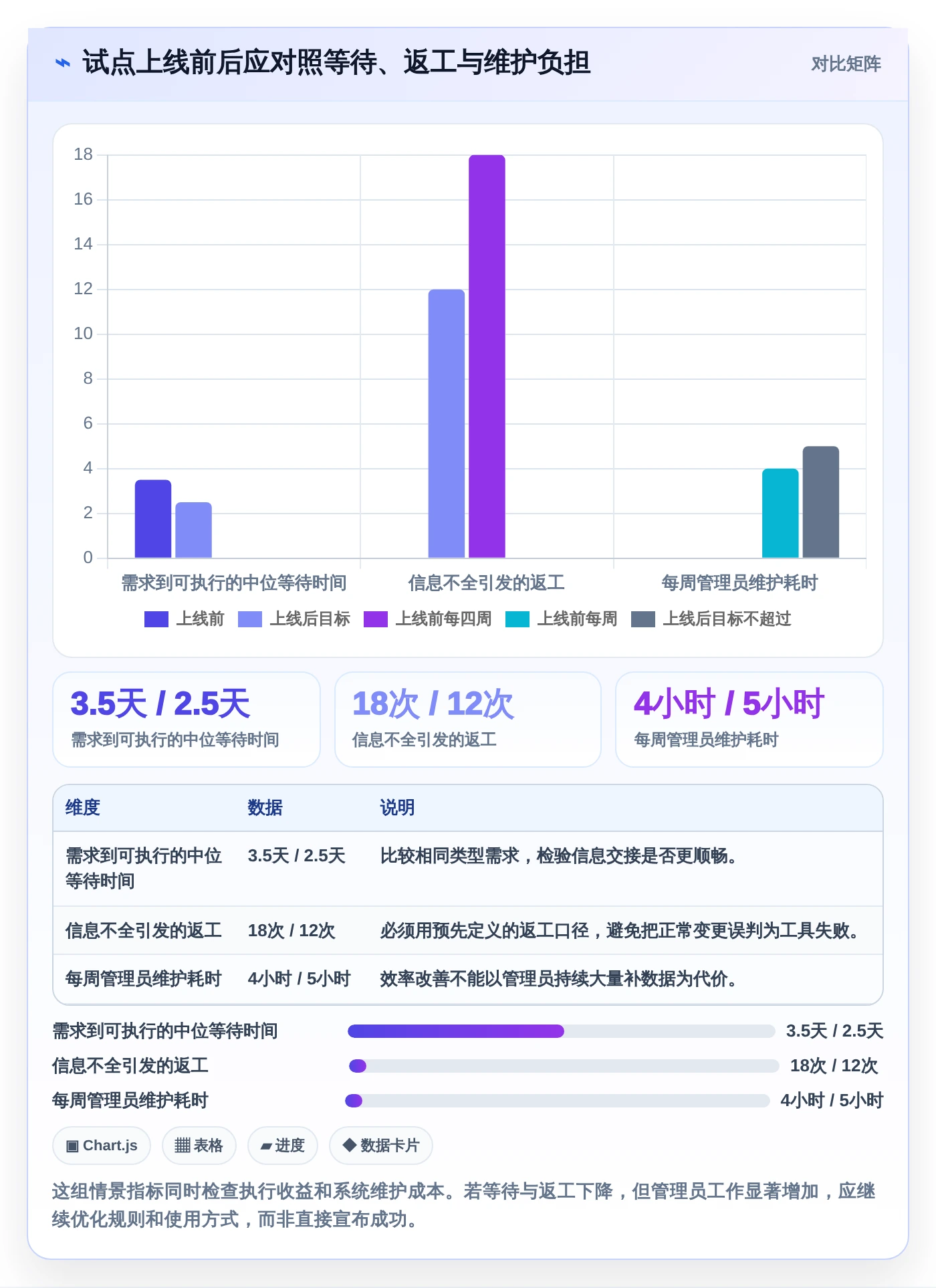The height and width of the screenshot is (1288, 936).
Task: Click the 数据卡片 tag chip
Action: click(x=381, y=1146)
